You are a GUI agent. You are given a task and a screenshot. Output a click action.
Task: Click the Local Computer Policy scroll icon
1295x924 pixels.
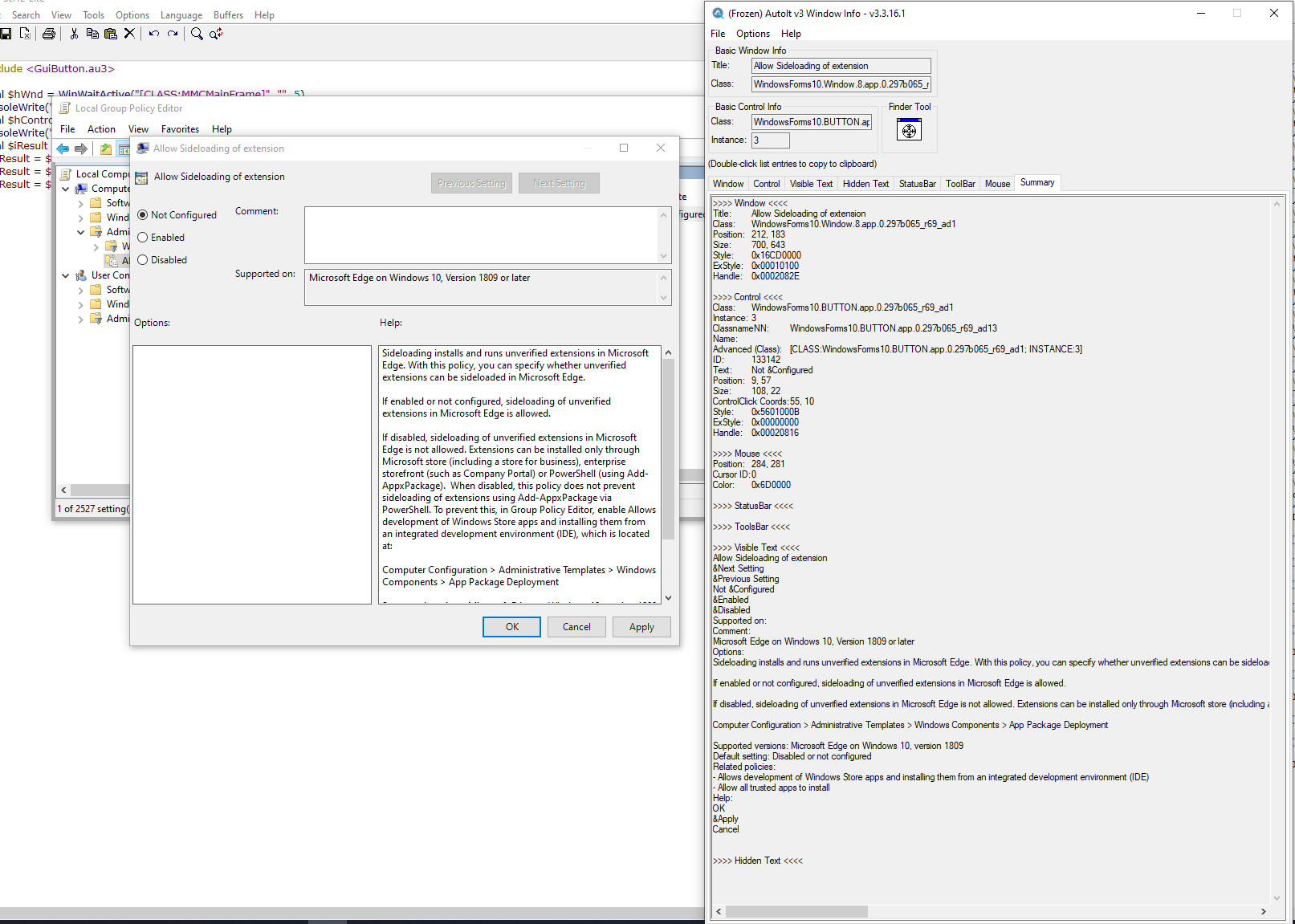[66, 174]
